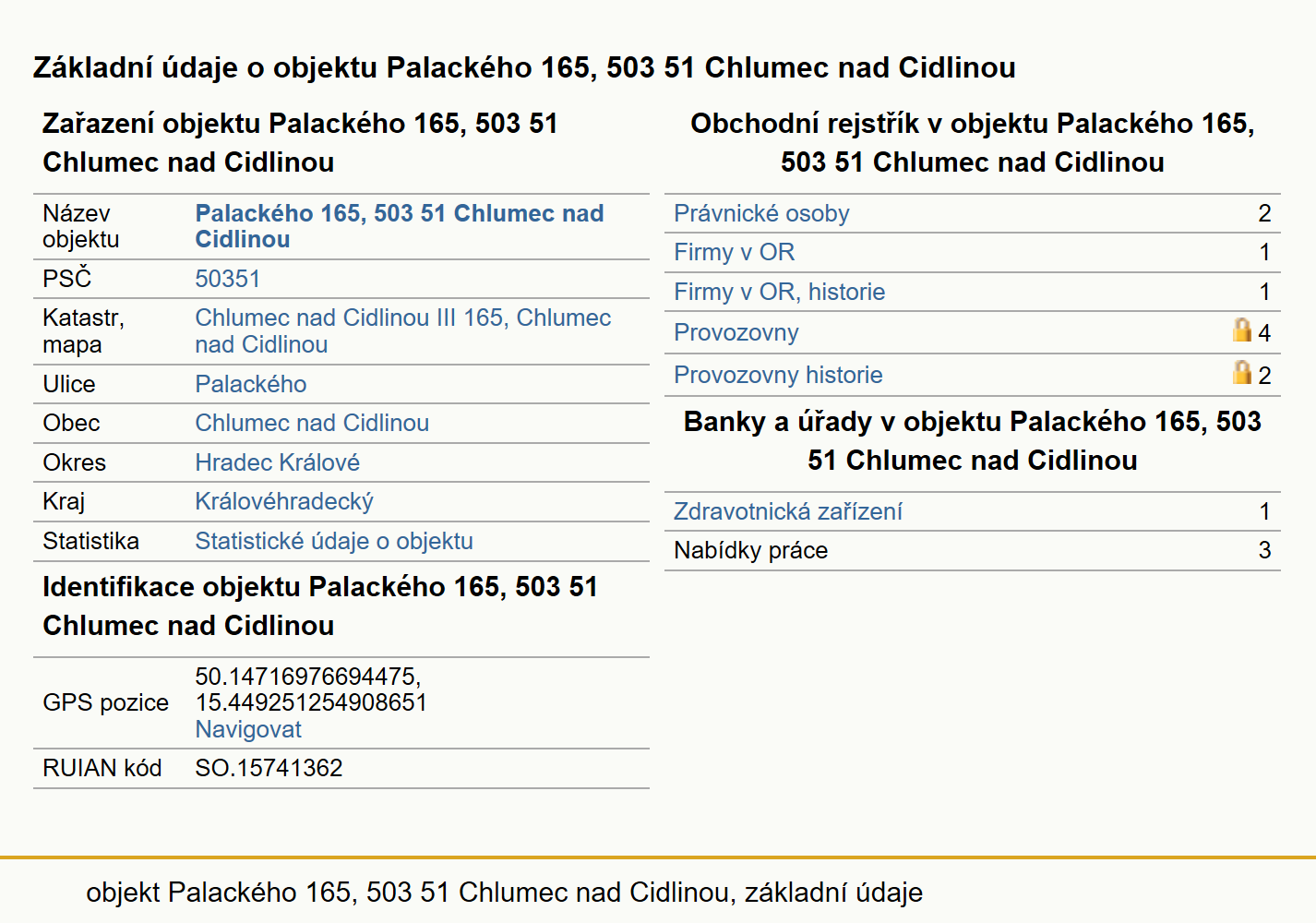Click the RUIAN code SO.15741362
The image size is (1316, 923).
pos(269,768)
